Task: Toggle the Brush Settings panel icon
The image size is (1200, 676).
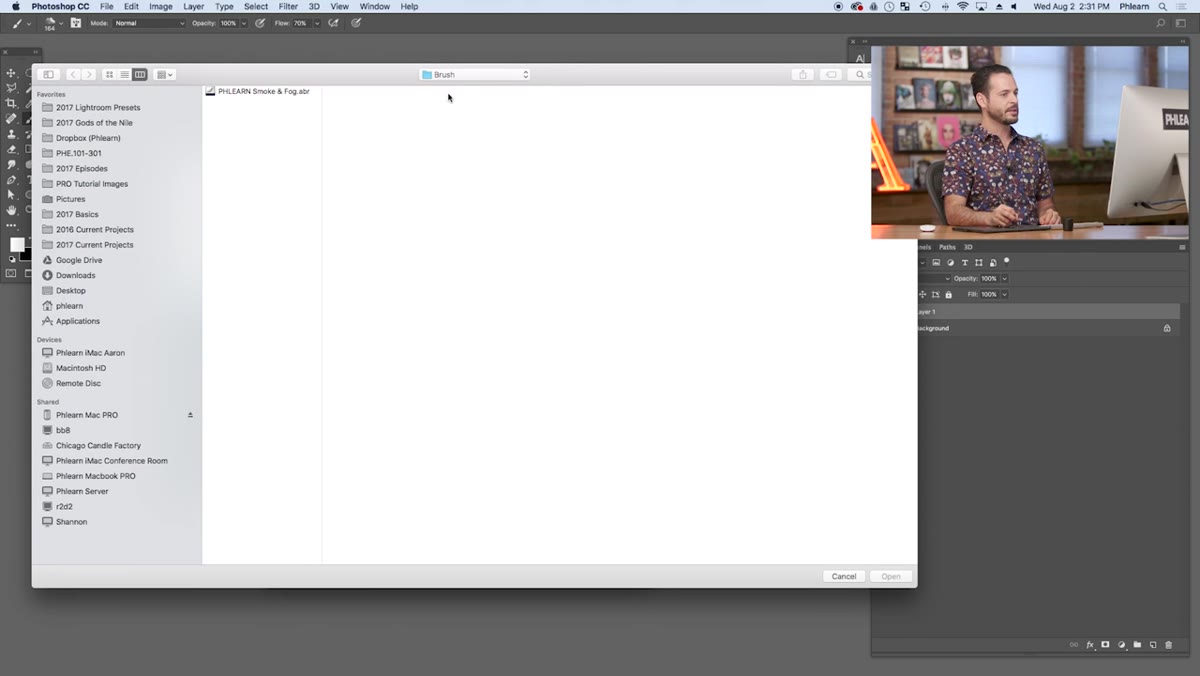Action: 76,23
